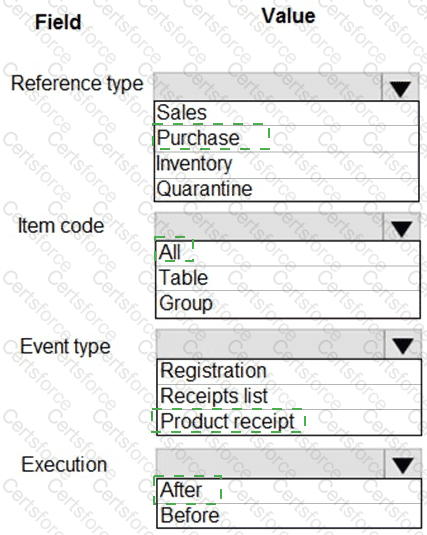Select Sales in Reference type list
The width and height of the screenshot is (427, 535).
[286, 113]
